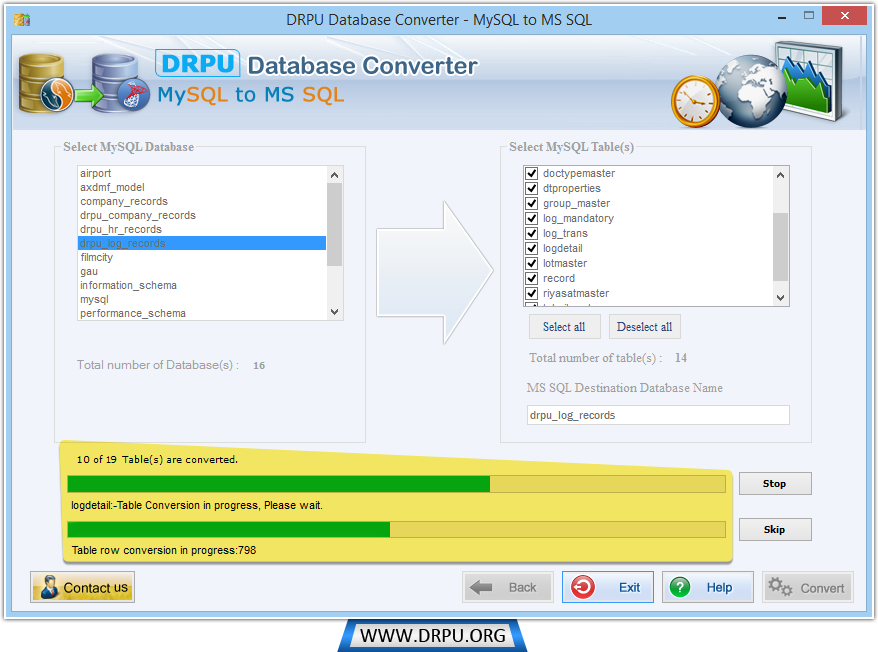Select the drpu_hr_records database
This screenshot has height=652, width=878.
(202, 230)
